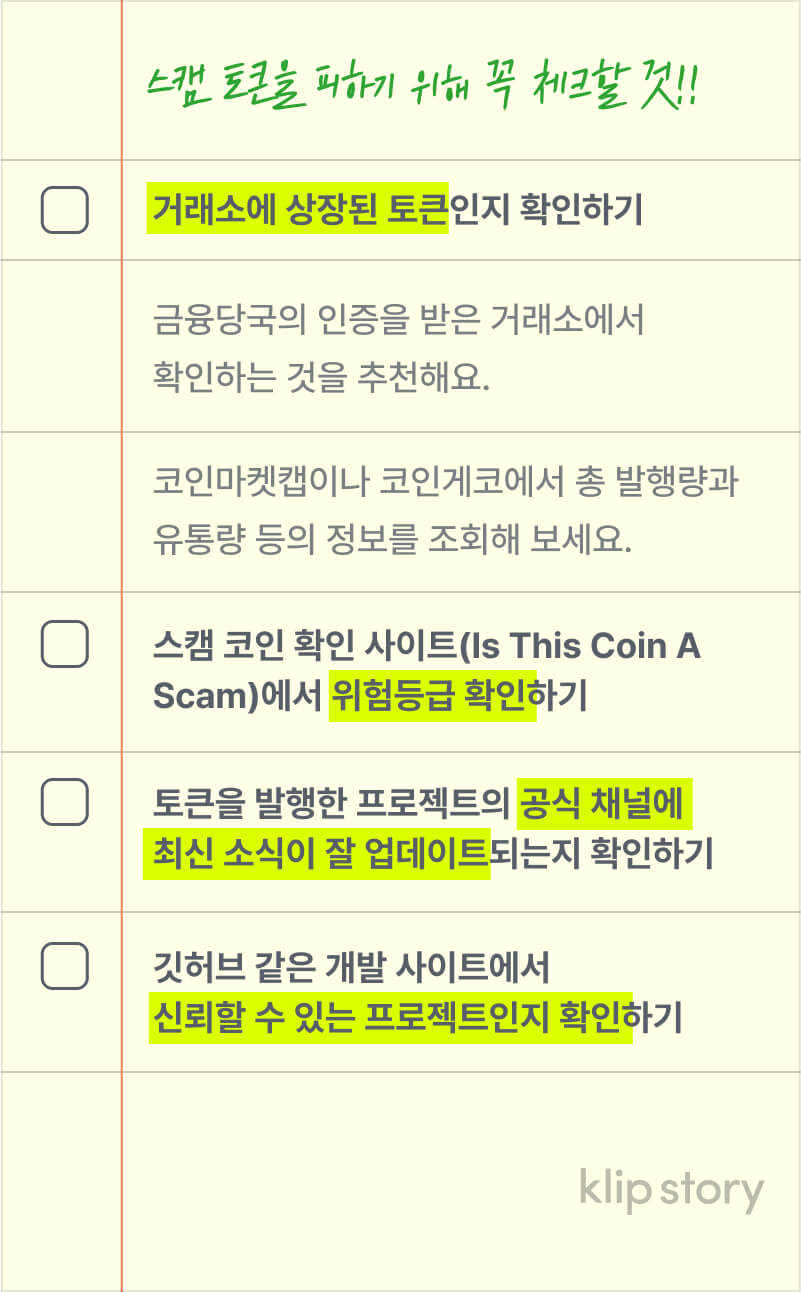Click the word Scam)에서
Screen dimensions: 801x1292
(237, 696)
